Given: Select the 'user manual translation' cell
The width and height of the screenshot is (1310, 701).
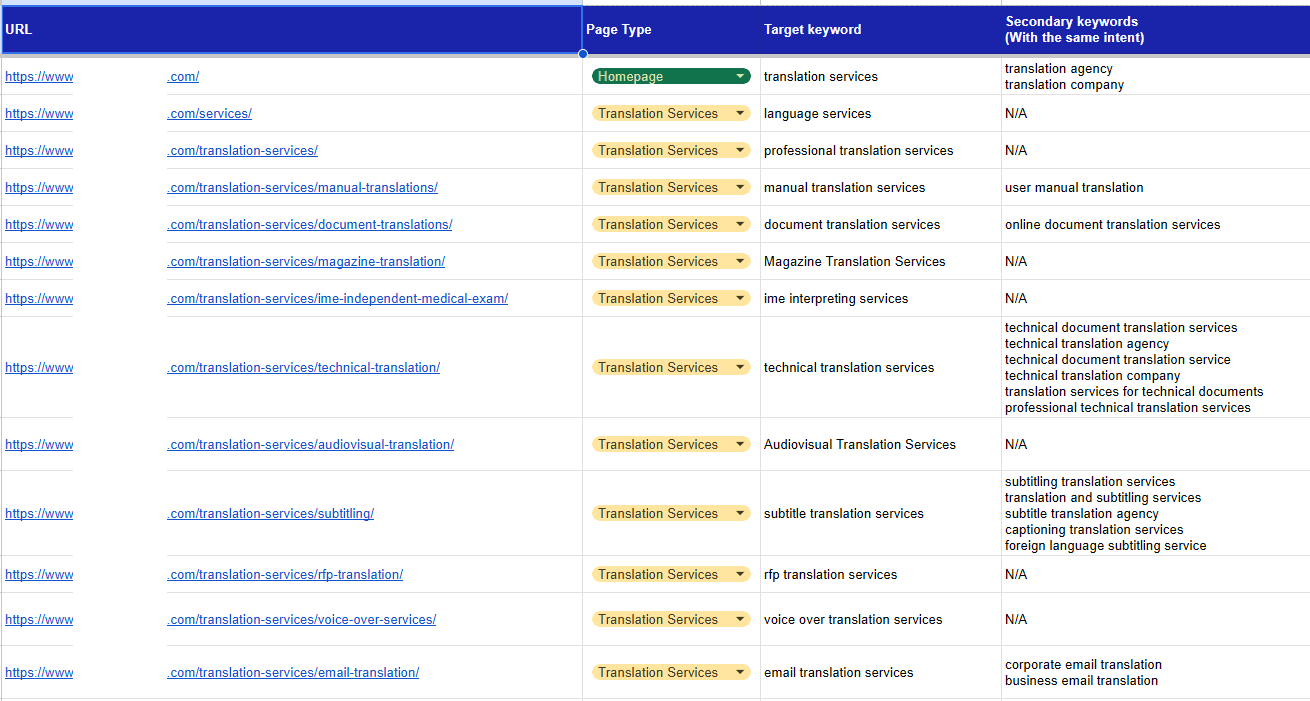Looking at the screenshot, I should click(1156, 187).
